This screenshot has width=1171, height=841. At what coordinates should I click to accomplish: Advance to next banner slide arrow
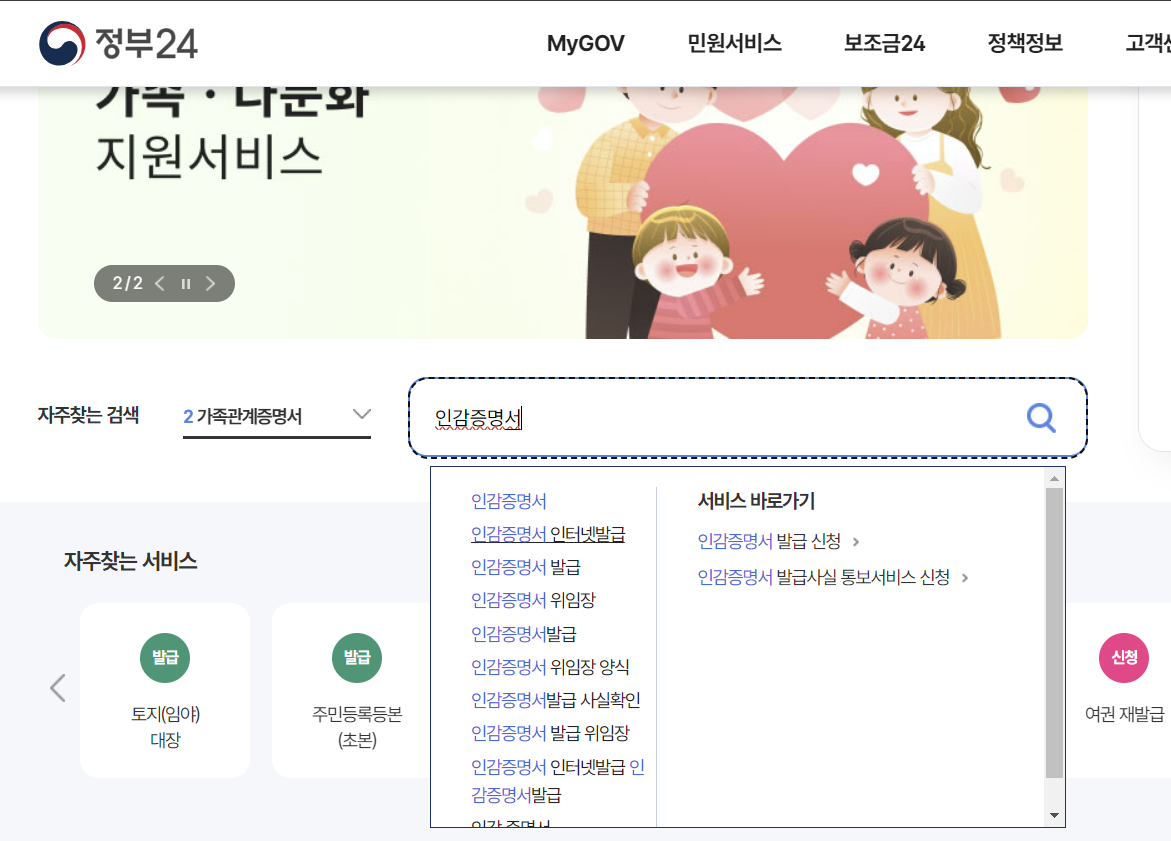[211, 284]
